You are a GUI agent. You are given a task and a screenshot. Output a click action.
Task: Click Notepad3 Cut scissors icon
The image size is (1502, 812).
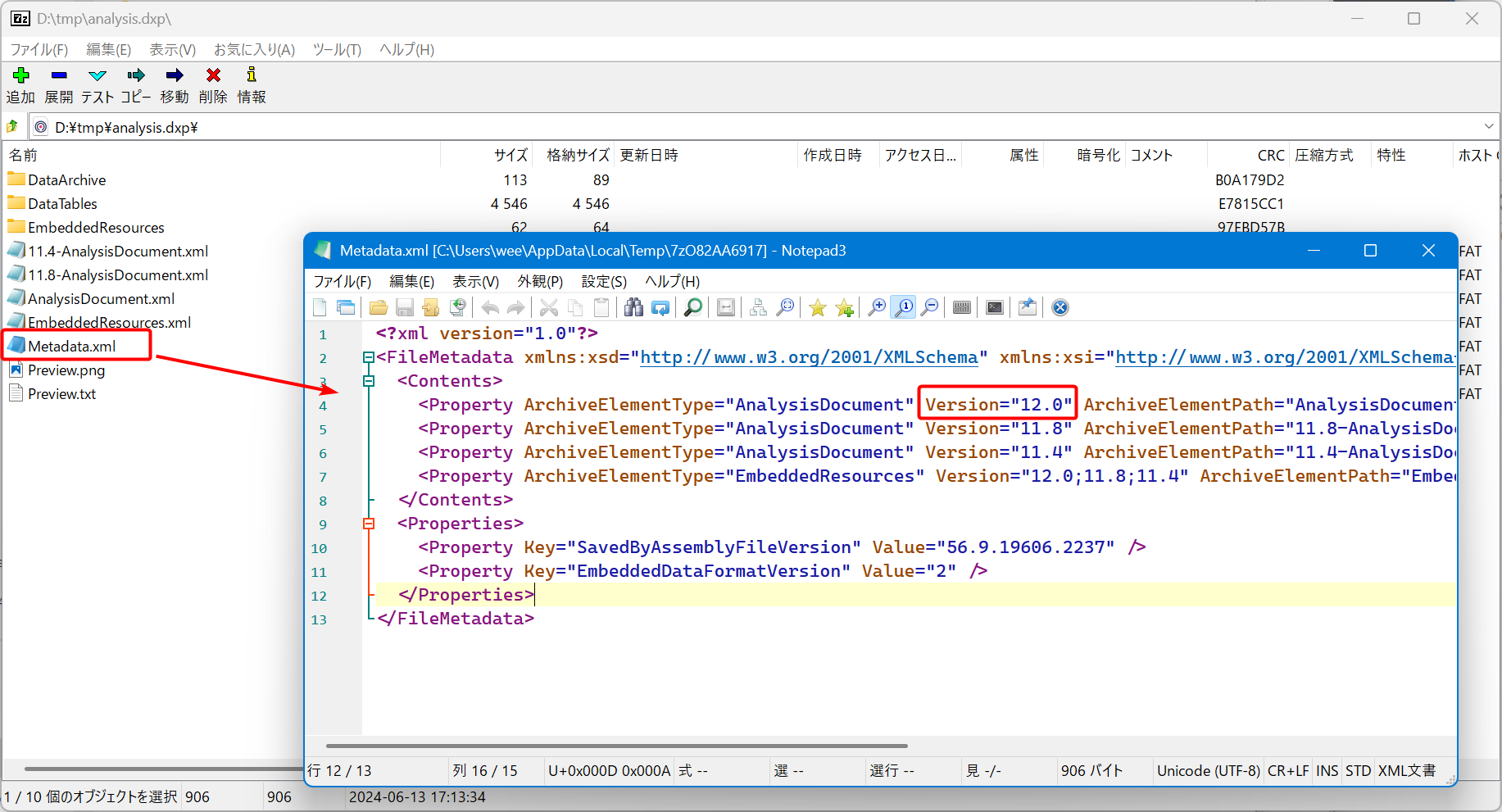click(549, 307)
